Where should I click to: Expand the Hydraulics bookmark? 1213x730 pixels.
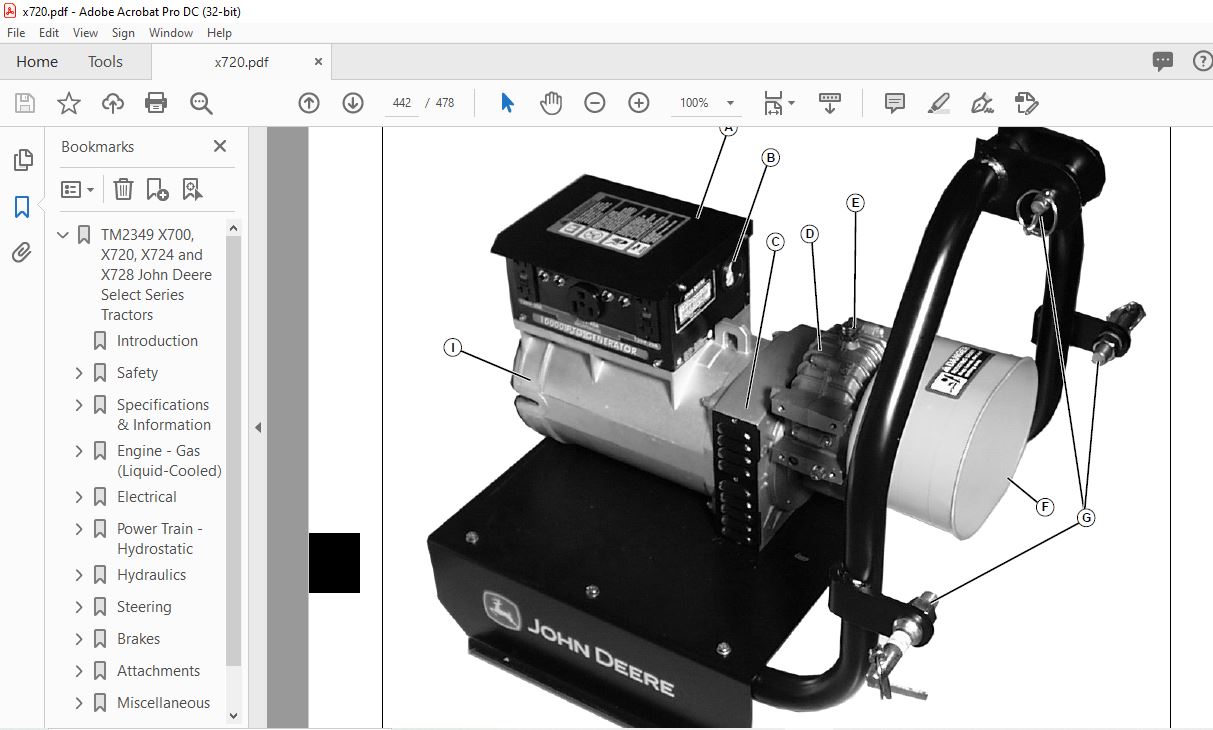pyautogui.click(x=79, y=575)
